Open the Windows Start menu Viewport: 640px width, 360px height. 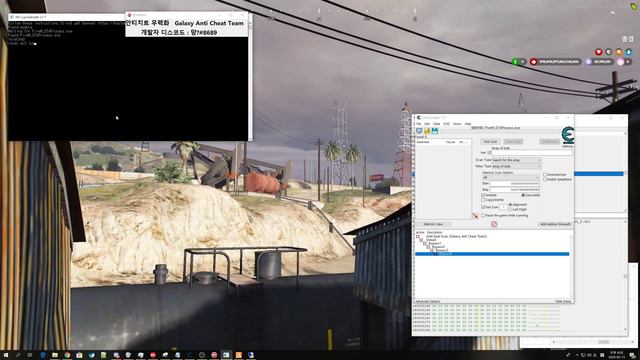tap(6, 355)
